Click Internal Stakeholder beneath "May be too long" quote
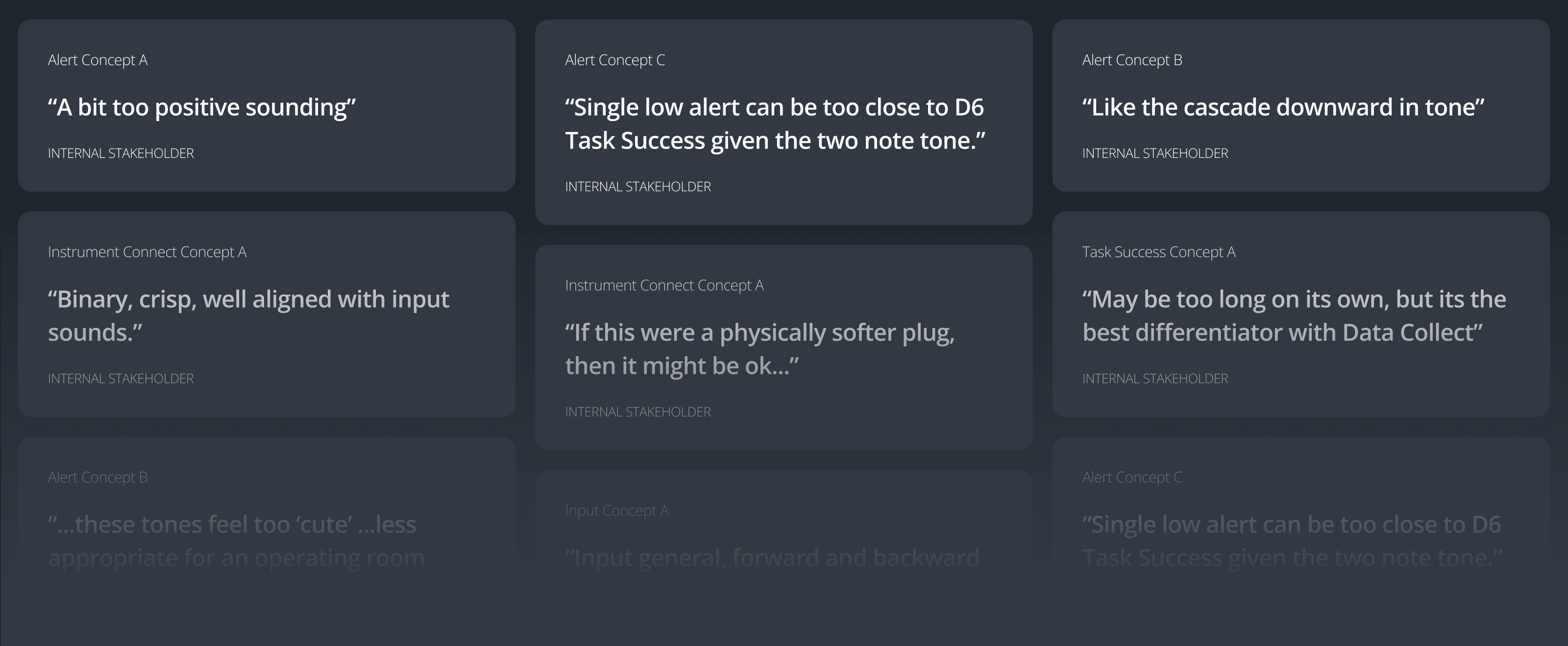Viewport: 1568px width, 646px height. coord(1155,379)
